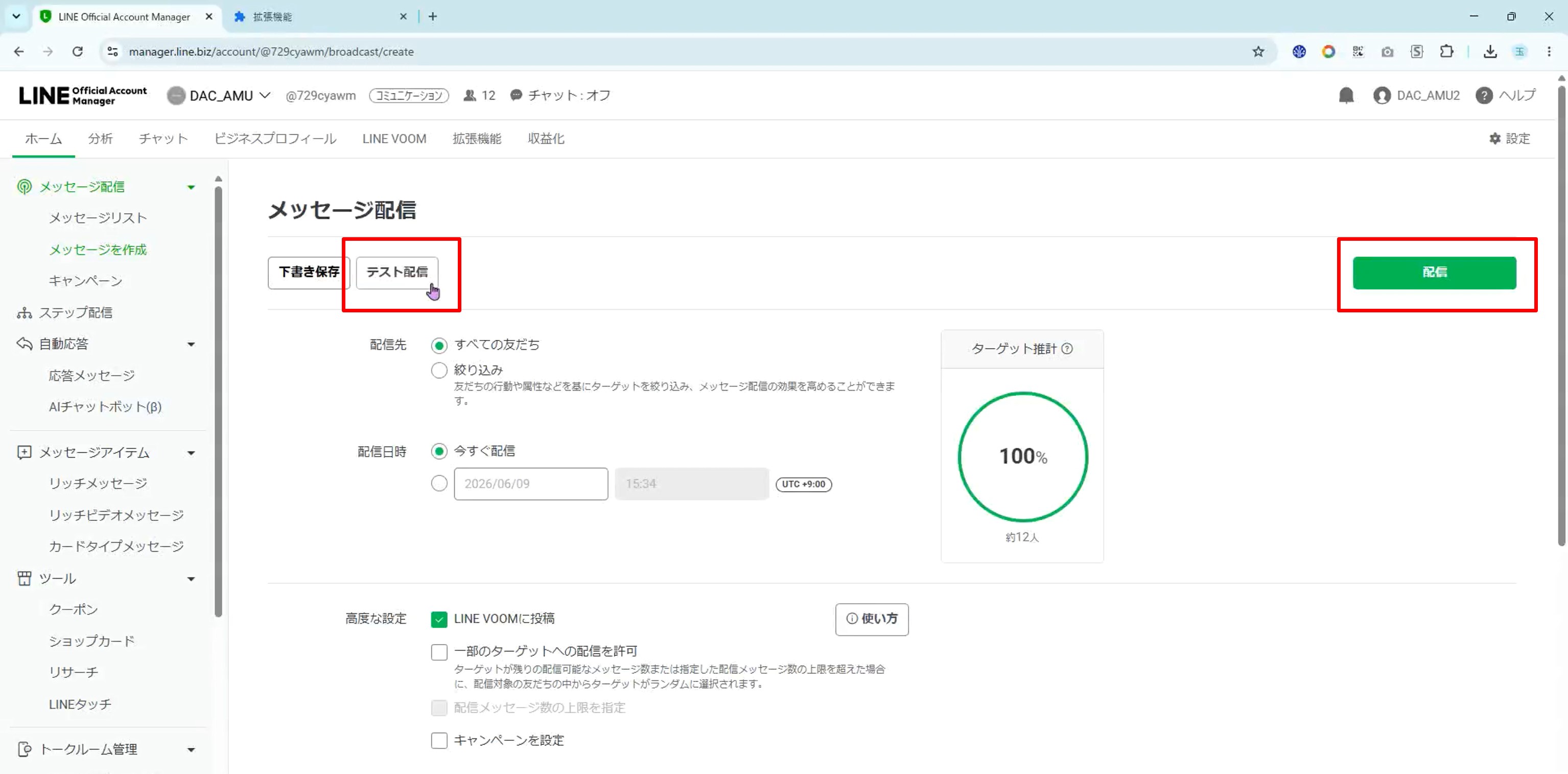Click the auto-reply arrow icon
This screenshot has height=774, width=1568.
tap(25, 344)
